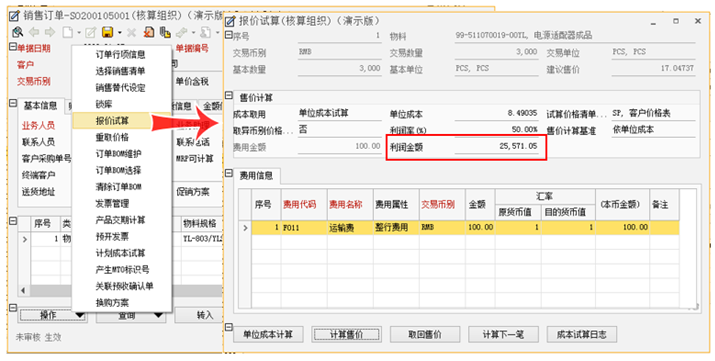Screen dimensions: 715x361
Task: Select 订单行项信息 menu entry
Action: pos(122,55)
